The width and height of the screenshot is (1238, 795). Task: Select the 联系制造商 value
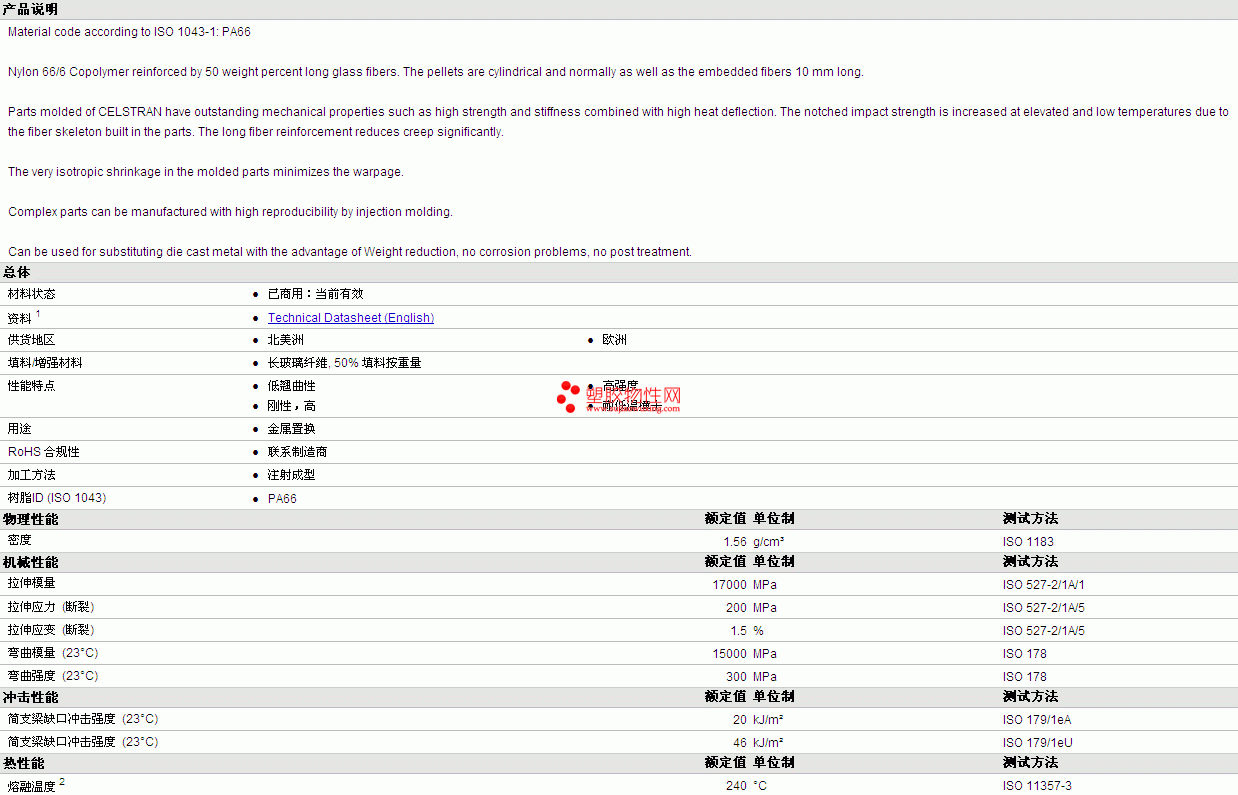click(x=298, y=452)
